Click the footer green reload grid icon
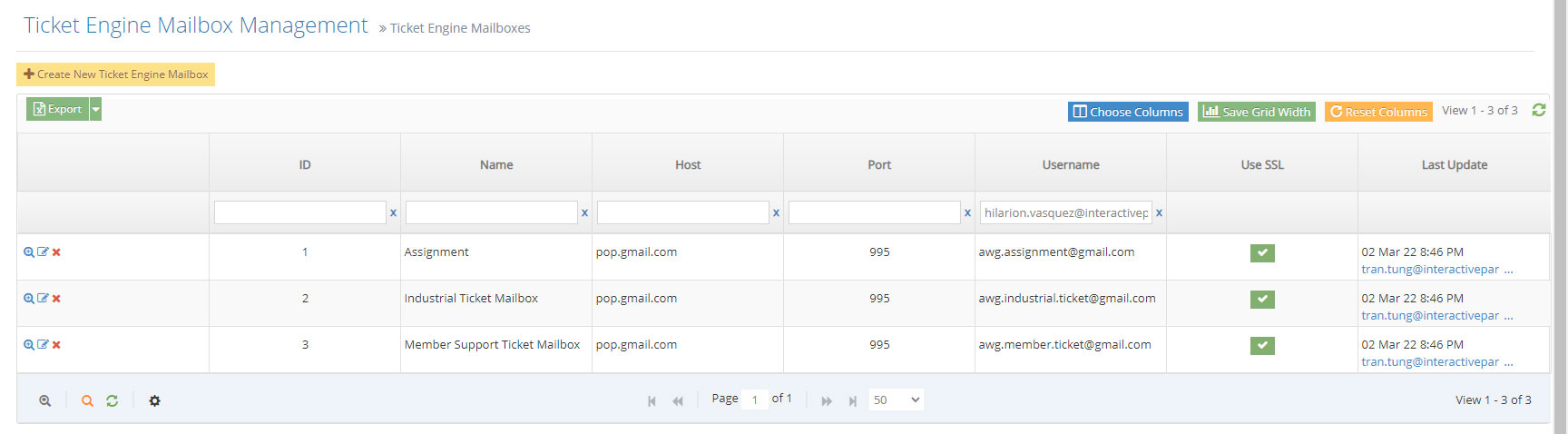 click(112, 400)
